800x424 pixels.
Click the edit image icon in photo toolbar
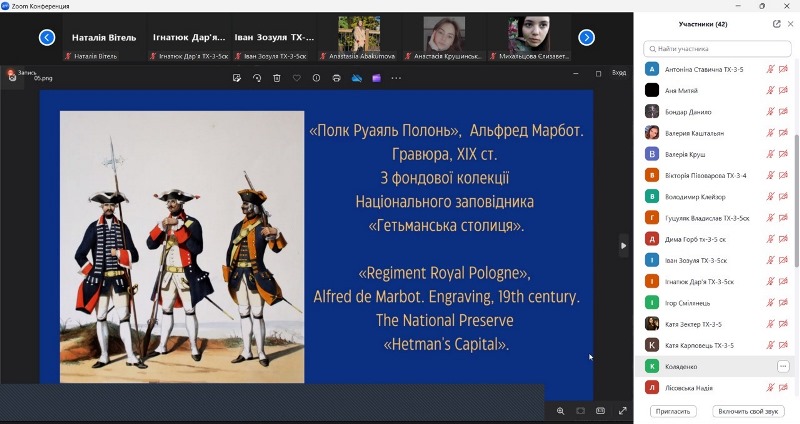click(x=237, y=78)
